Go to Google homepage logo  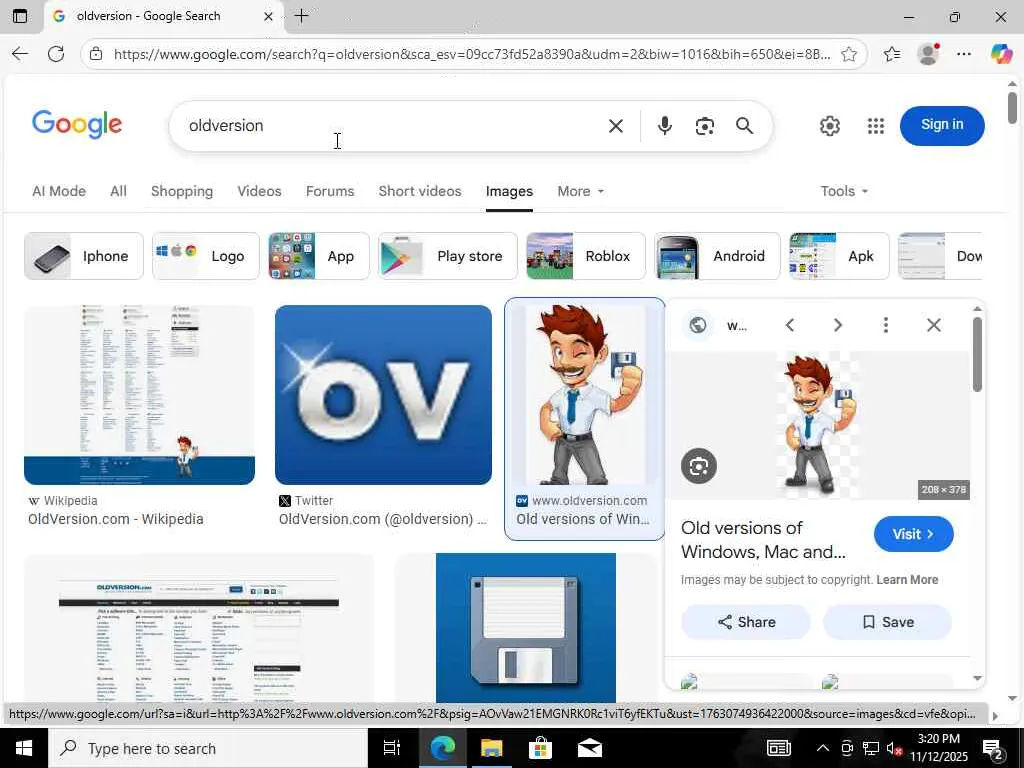pyautogui.click(x=77, y=124)
